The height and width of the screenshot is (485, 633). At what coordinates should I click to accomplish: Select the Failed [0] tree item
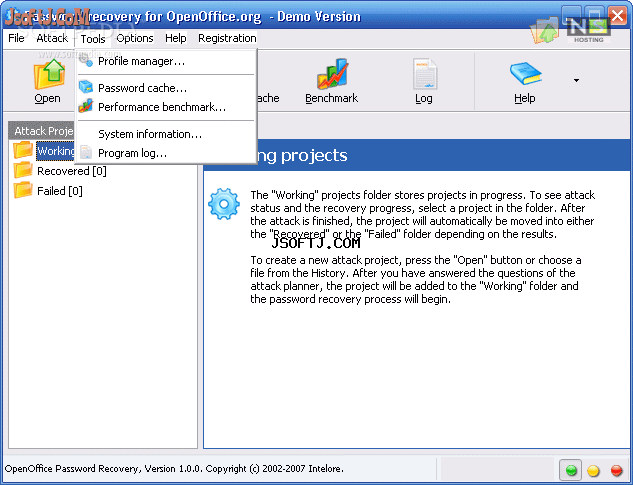coord(60,191)
